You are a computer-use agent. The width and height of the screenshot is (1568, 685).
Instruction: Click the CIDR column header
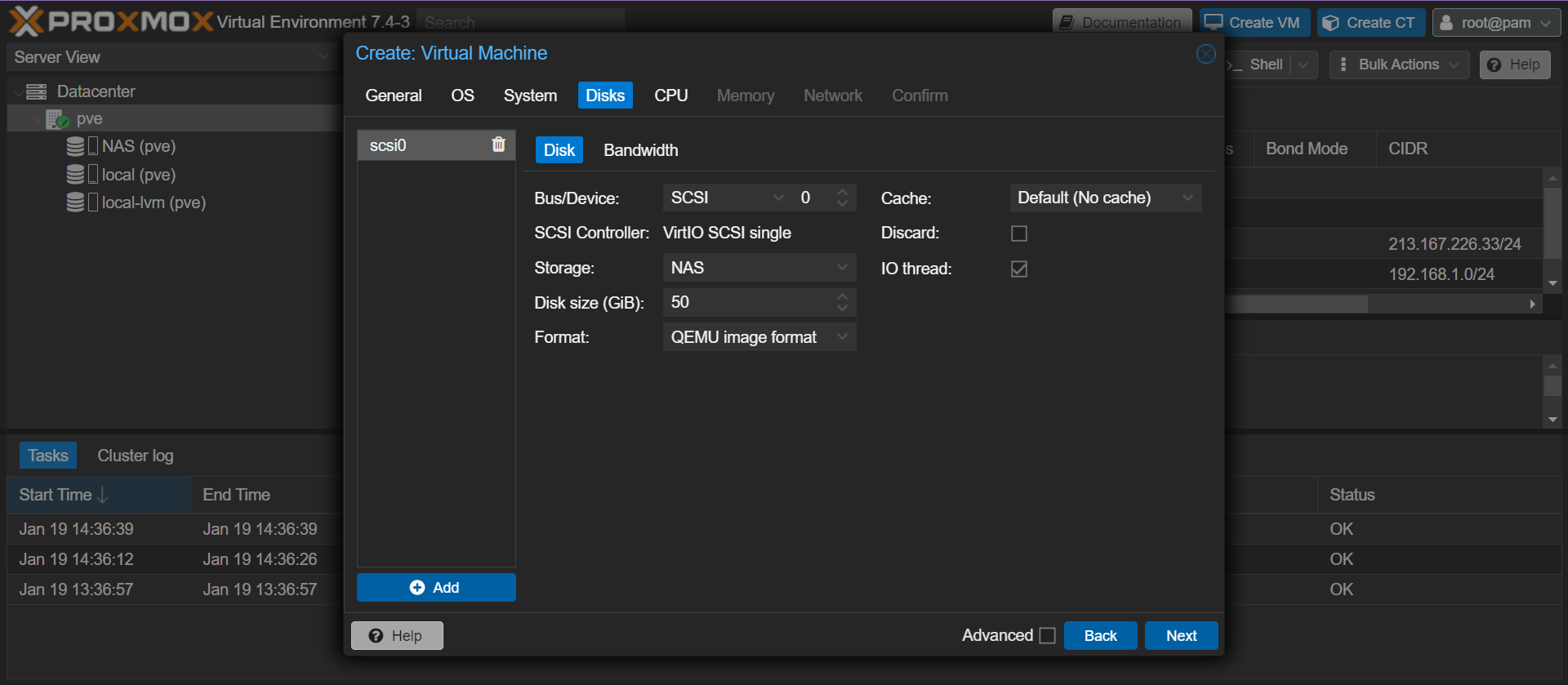coord(1468,149)
